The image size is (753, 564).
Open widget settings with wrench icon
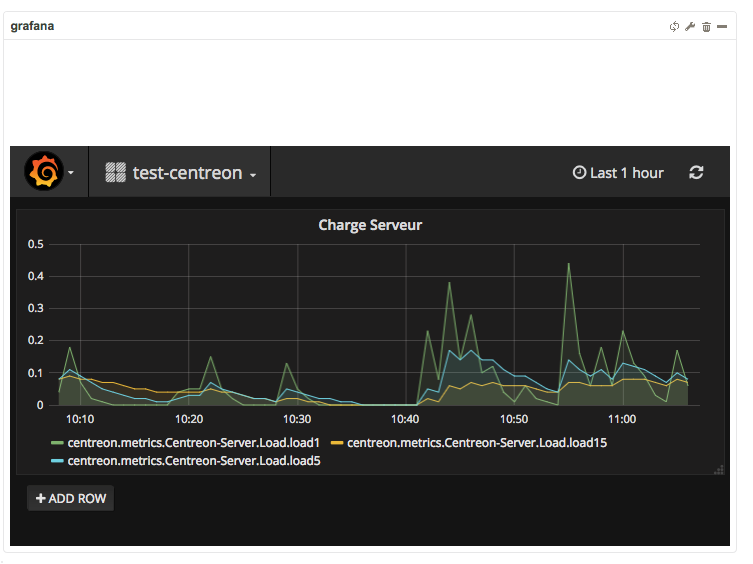[690, 27]
